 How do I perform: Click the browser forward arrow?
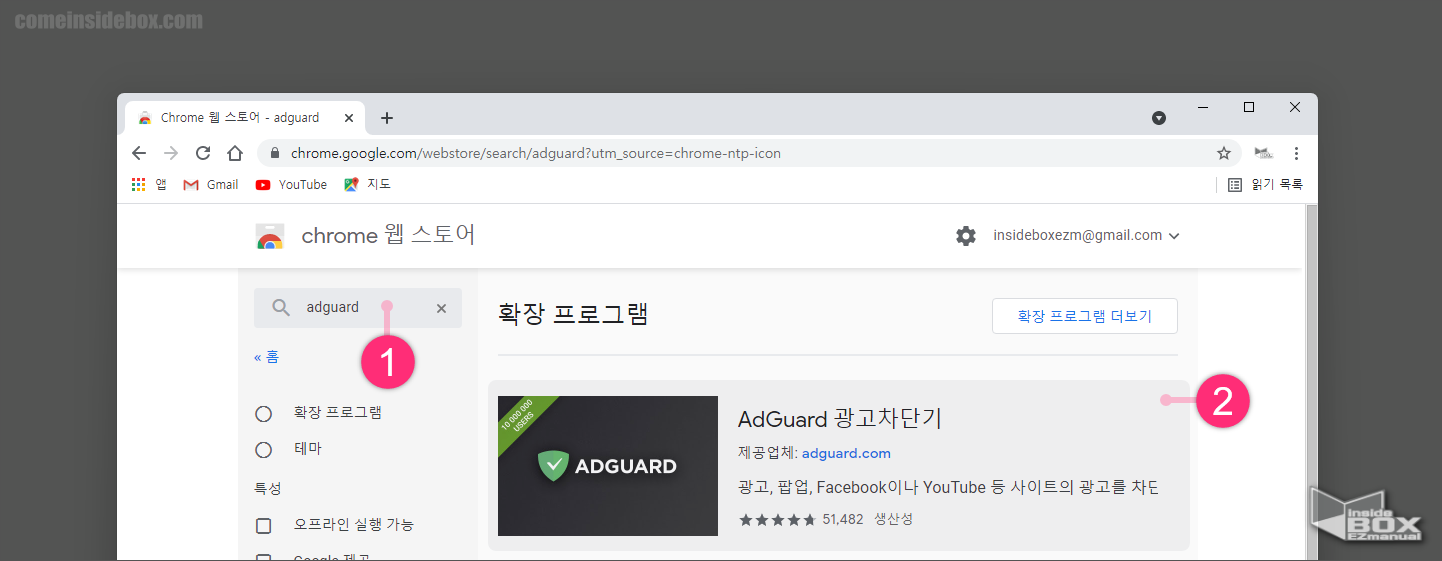coord(171,153)
